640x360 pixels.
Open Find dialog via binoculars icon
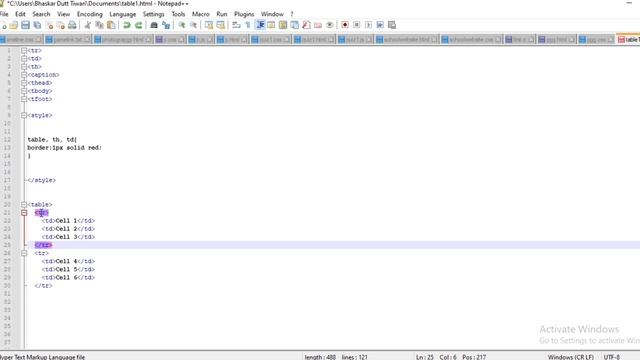click(x=154, y=25)
